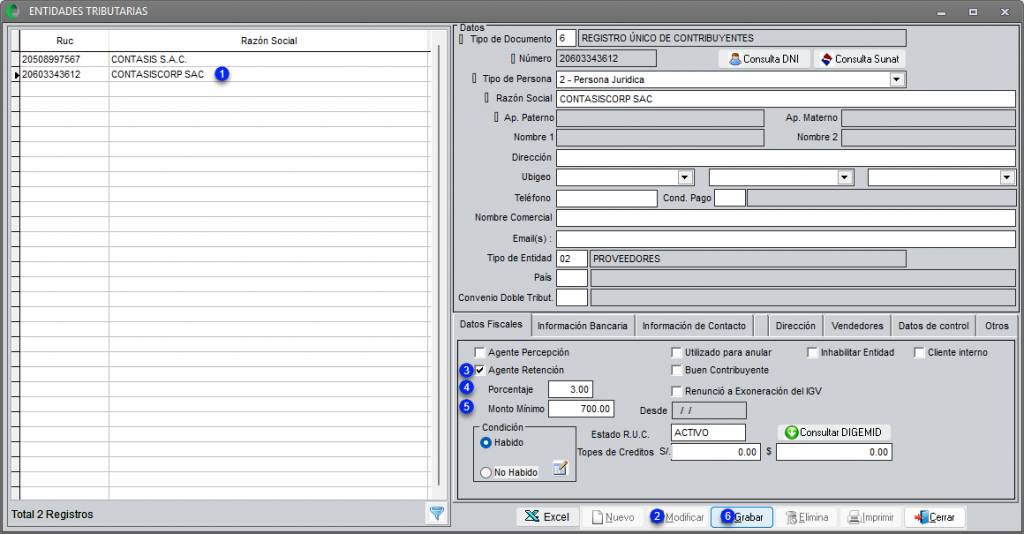Switch to the Datos Fiscales tab

point(491,324)
